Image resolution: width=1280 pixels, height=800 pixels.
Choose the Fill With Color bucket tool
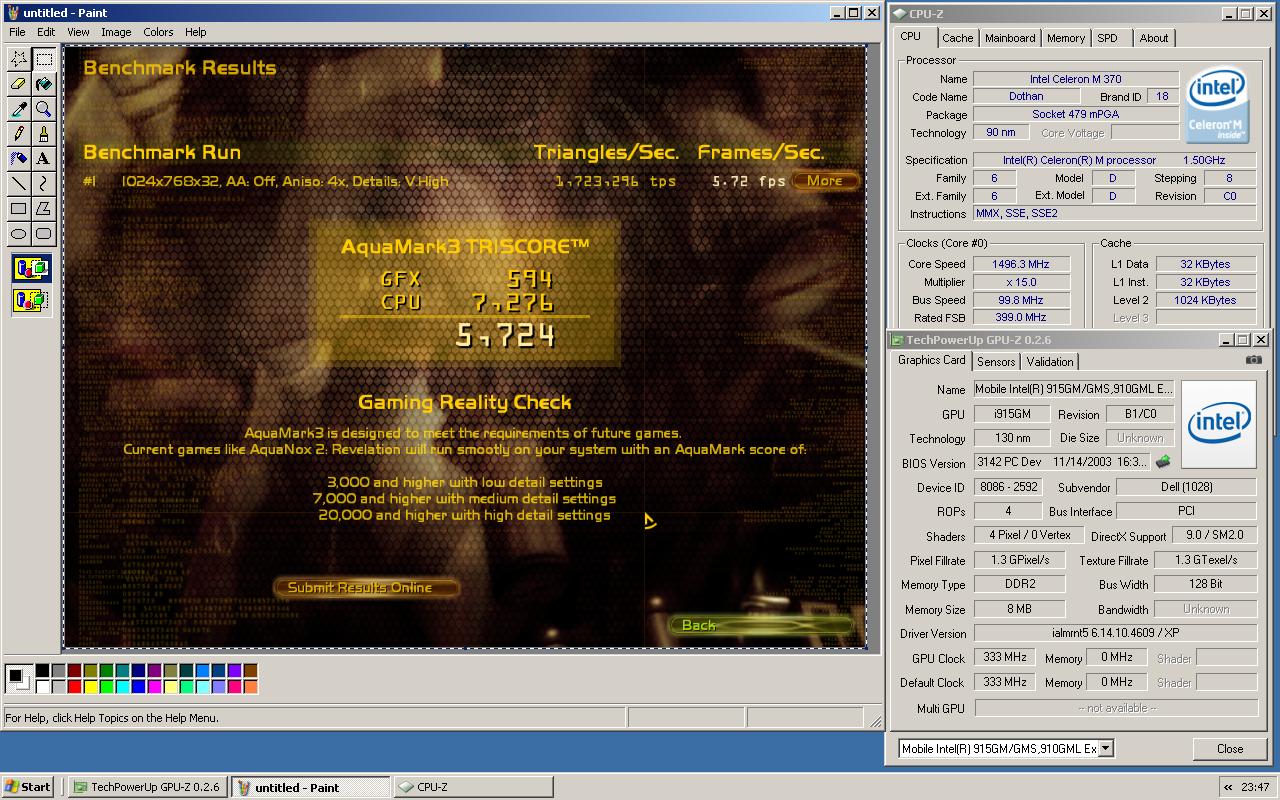coord(44,84)
